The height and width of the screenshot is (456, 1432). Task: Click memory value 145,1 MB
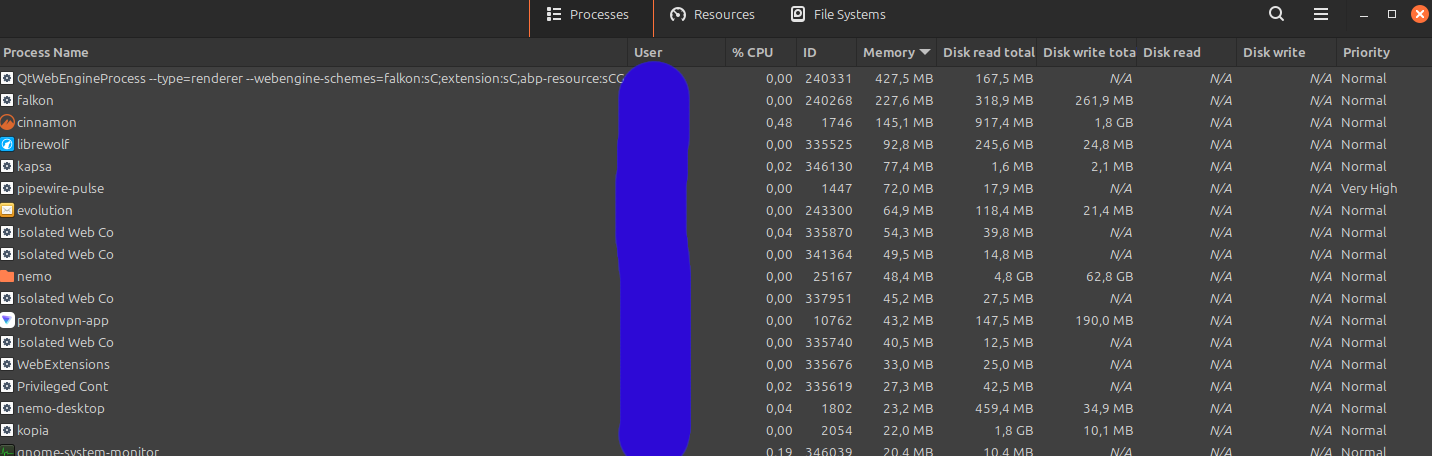click(x=905, y=122)
